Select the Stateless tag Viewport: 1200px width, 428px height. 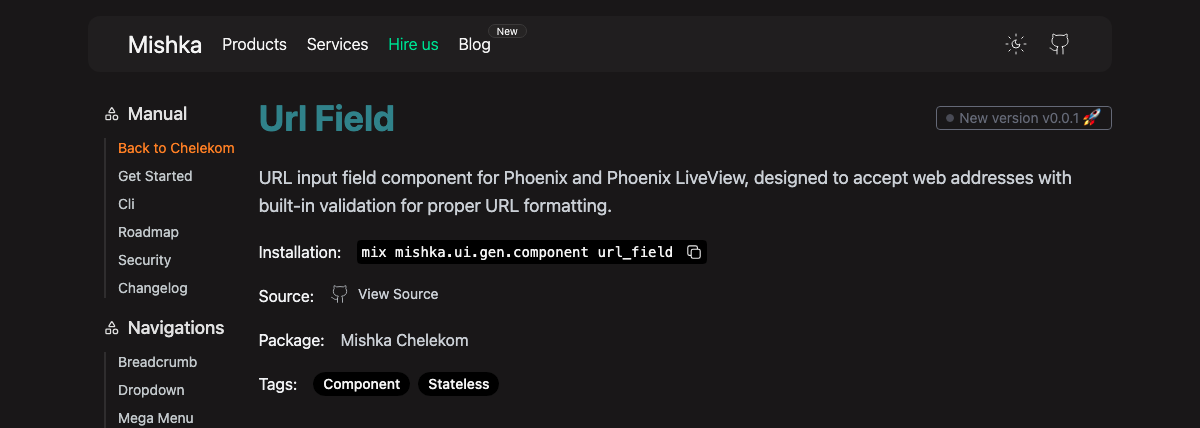point(458,384)
